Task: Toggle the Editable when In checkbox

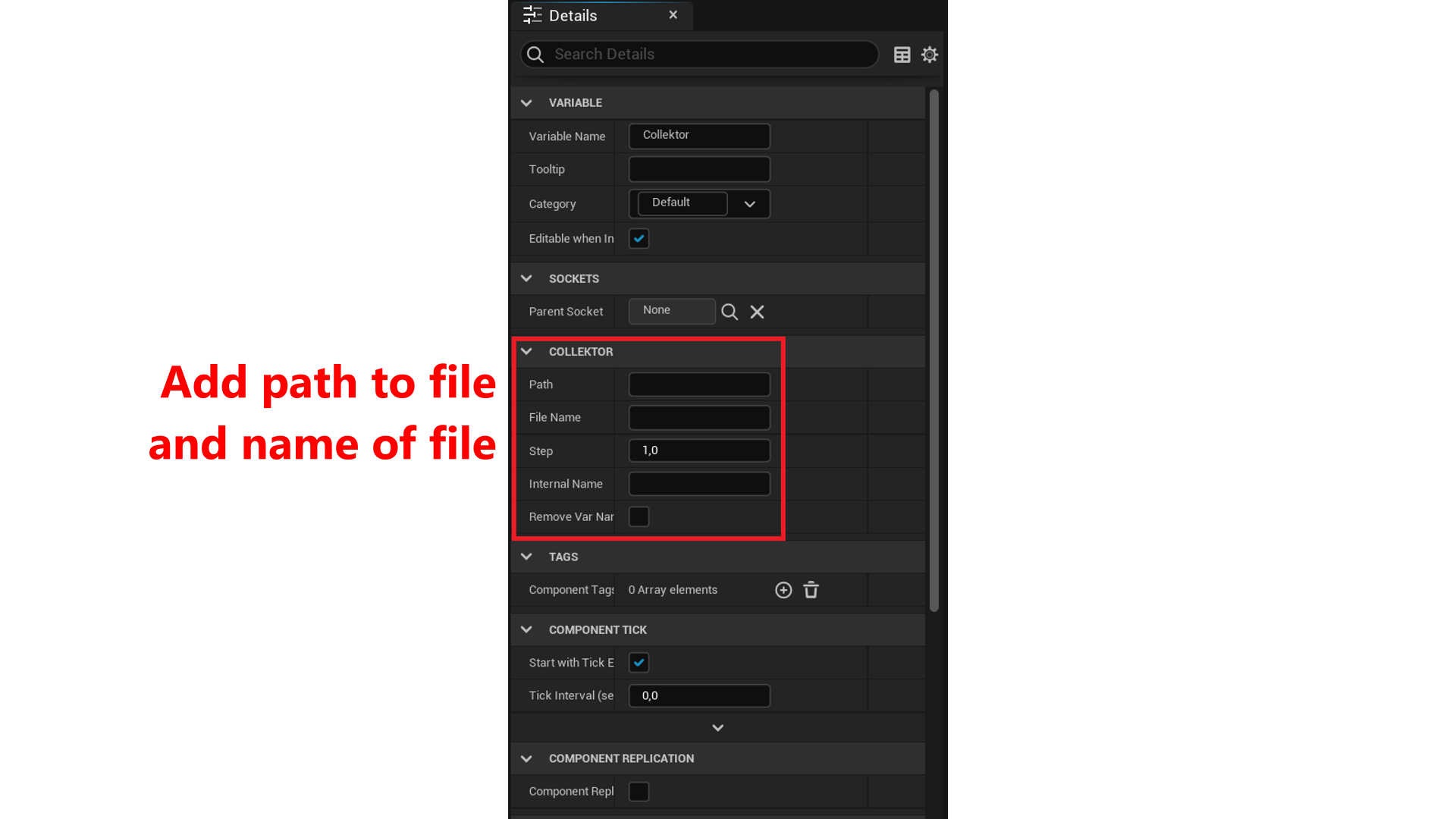Action: 638,238
